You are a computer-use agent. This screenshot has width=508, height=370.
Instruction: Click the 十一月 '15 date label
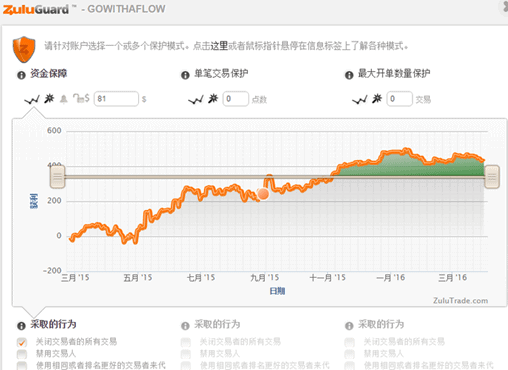click(328, 278)
